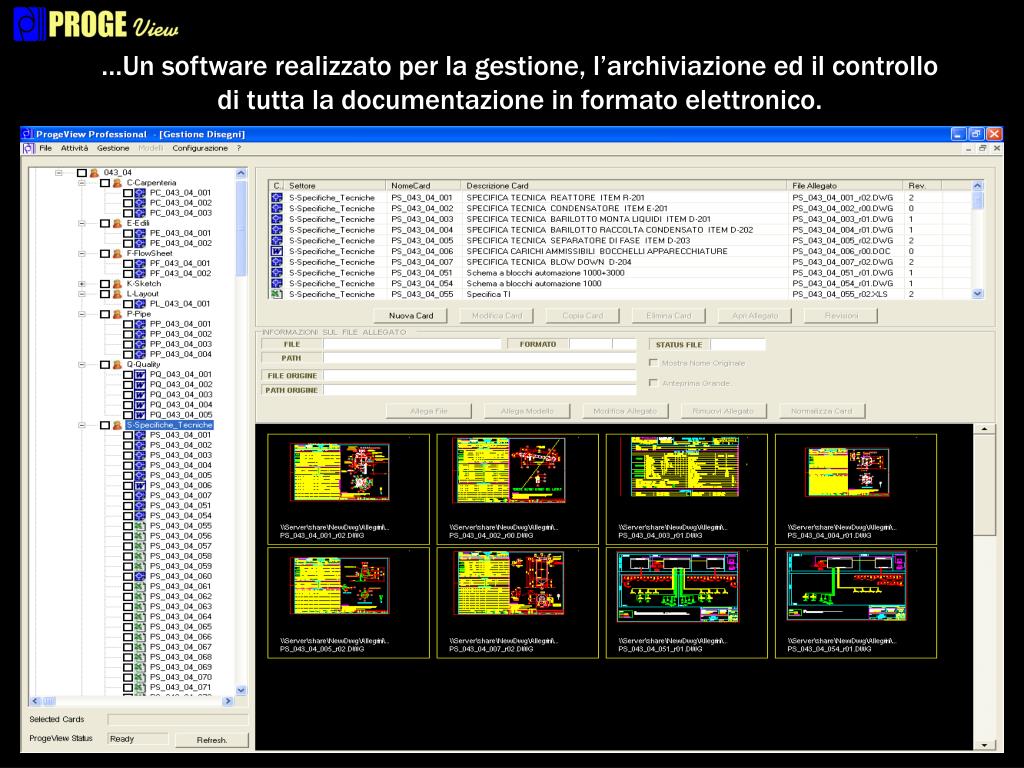This screenshot has width=1024, height=768.
Task: Click the Word icon beside PS_043_04_006 in tree
Action: (x=140, y=486)
